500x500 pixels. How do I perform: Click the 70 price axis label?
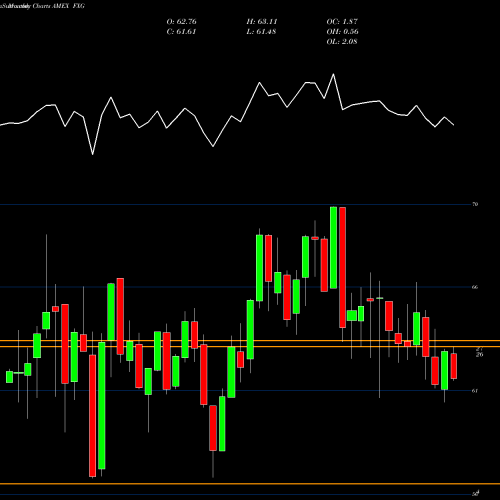point(475,204)
